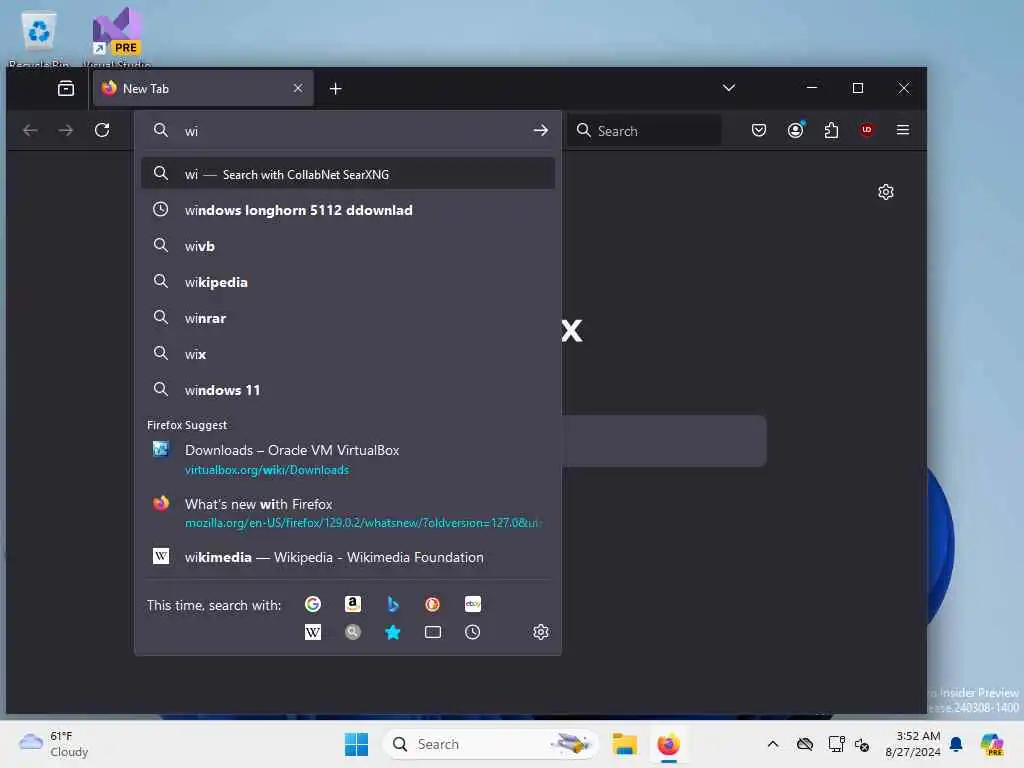This screenshot has height=768, width=1024.
Task: Click the New Tab page search field
Action: click(664, 441)
